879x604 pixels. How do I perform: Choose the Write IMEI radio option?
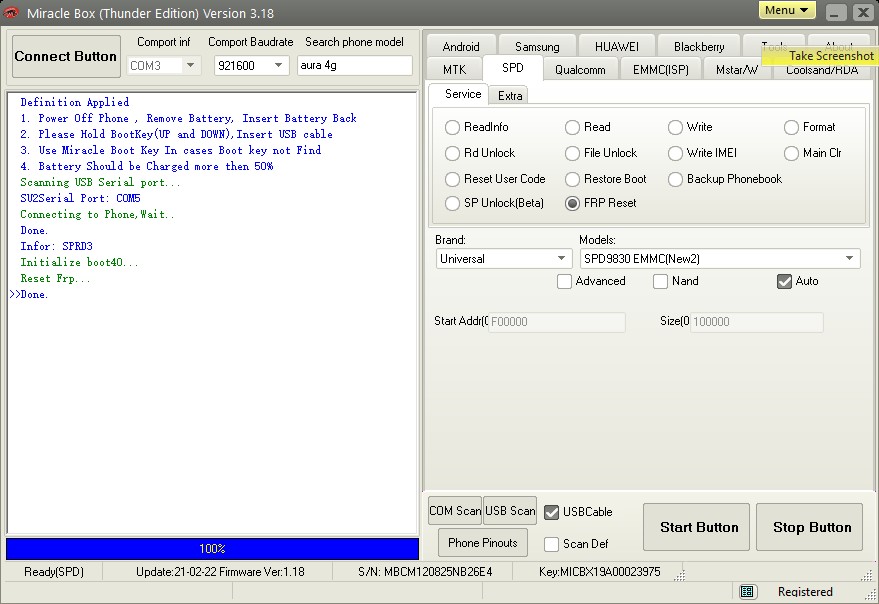702,153
